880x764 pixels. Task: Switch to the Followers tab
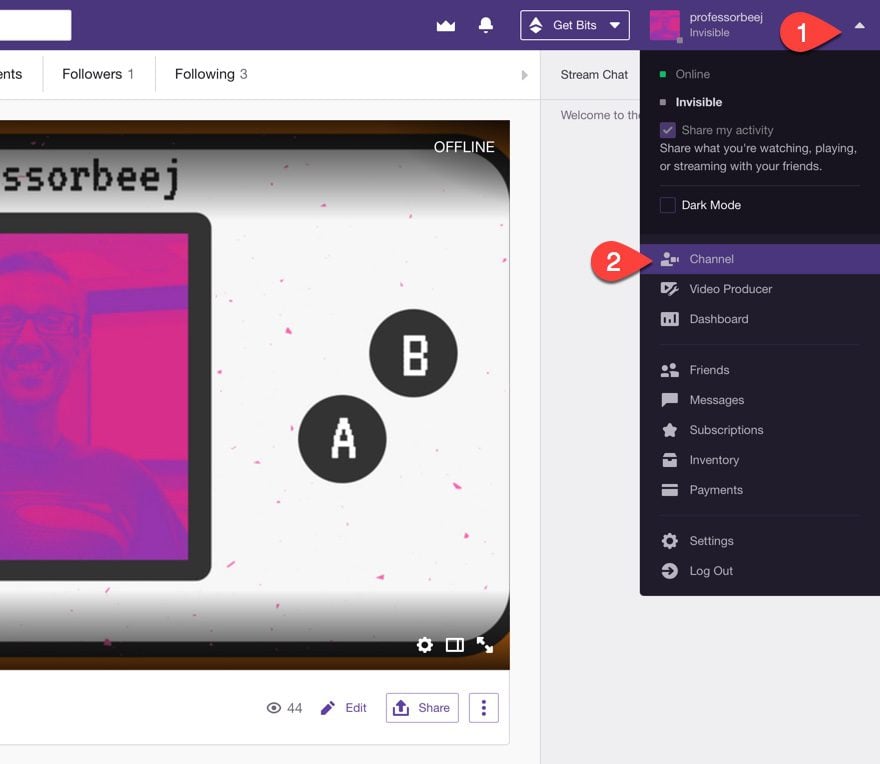coord(98,74)
